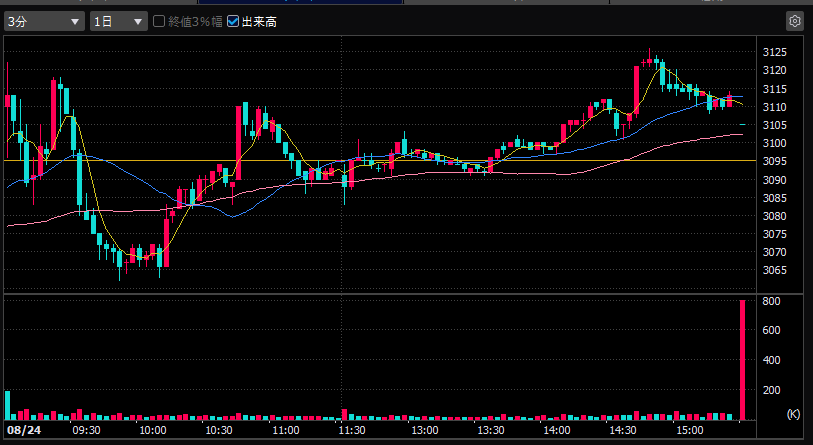The height and width of the screenshot is (445, 813).
Task: Enable the 終値3%幅 checkbox
Action: tap(159, 21)
